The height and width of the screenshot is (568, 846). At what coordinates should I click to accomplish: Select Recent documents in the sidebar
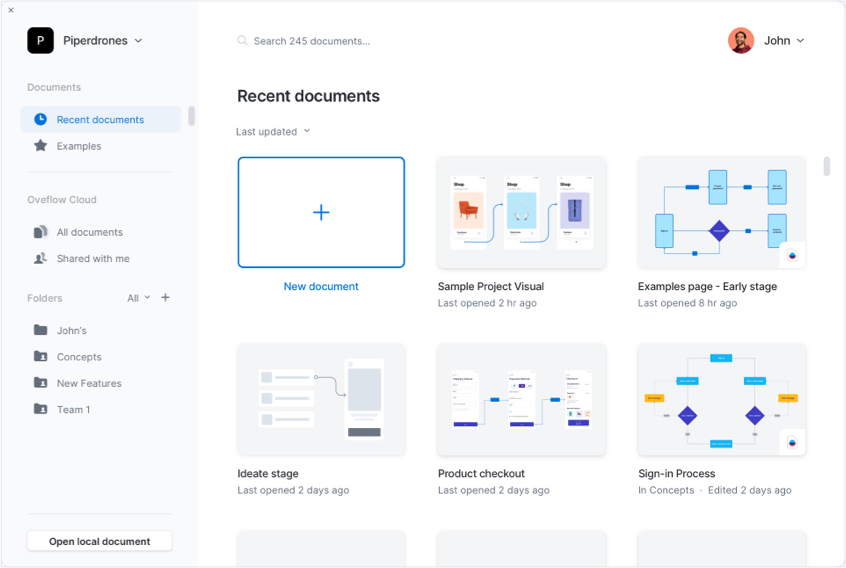(100, 119)
